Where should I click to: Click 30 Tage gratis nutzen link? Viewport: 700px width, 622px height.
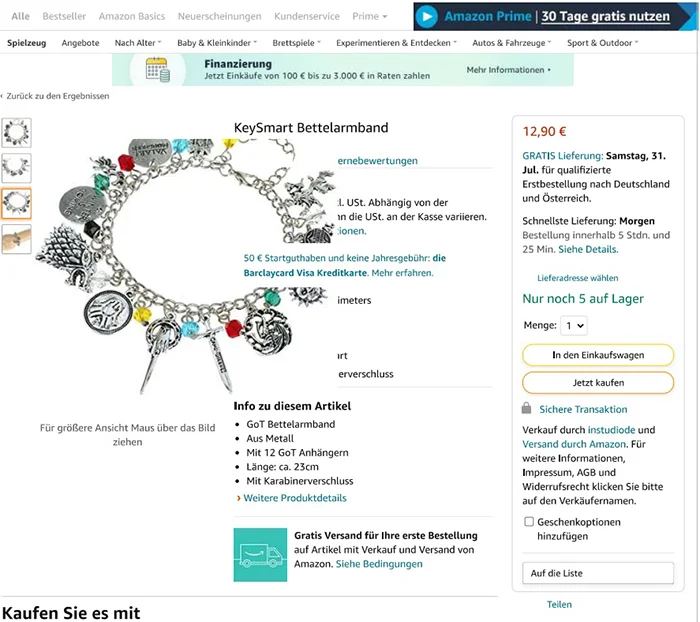point(605,17)
